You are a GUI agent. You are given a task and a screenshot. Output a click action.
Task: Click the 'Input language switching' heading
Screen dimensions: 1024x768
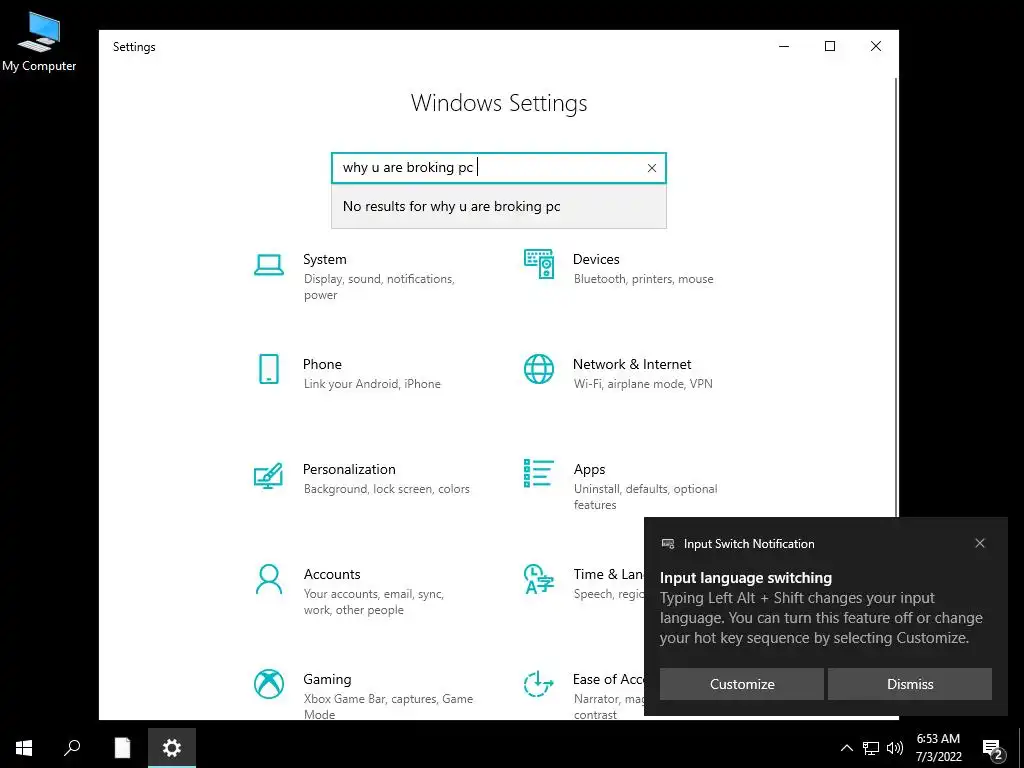[746, 578]
